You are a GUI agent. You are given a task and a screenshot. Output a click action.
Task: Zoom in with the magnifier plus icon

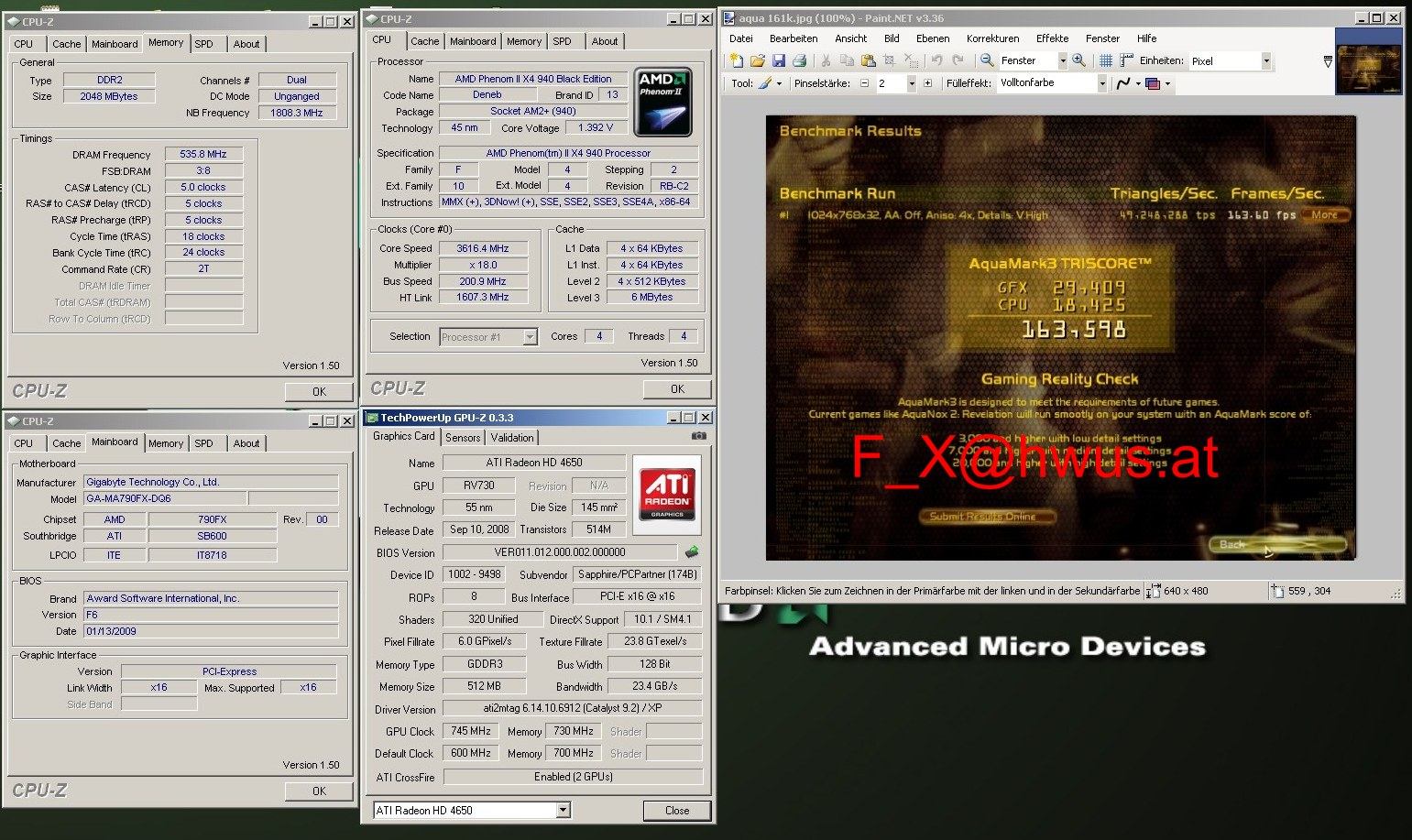1079,60
